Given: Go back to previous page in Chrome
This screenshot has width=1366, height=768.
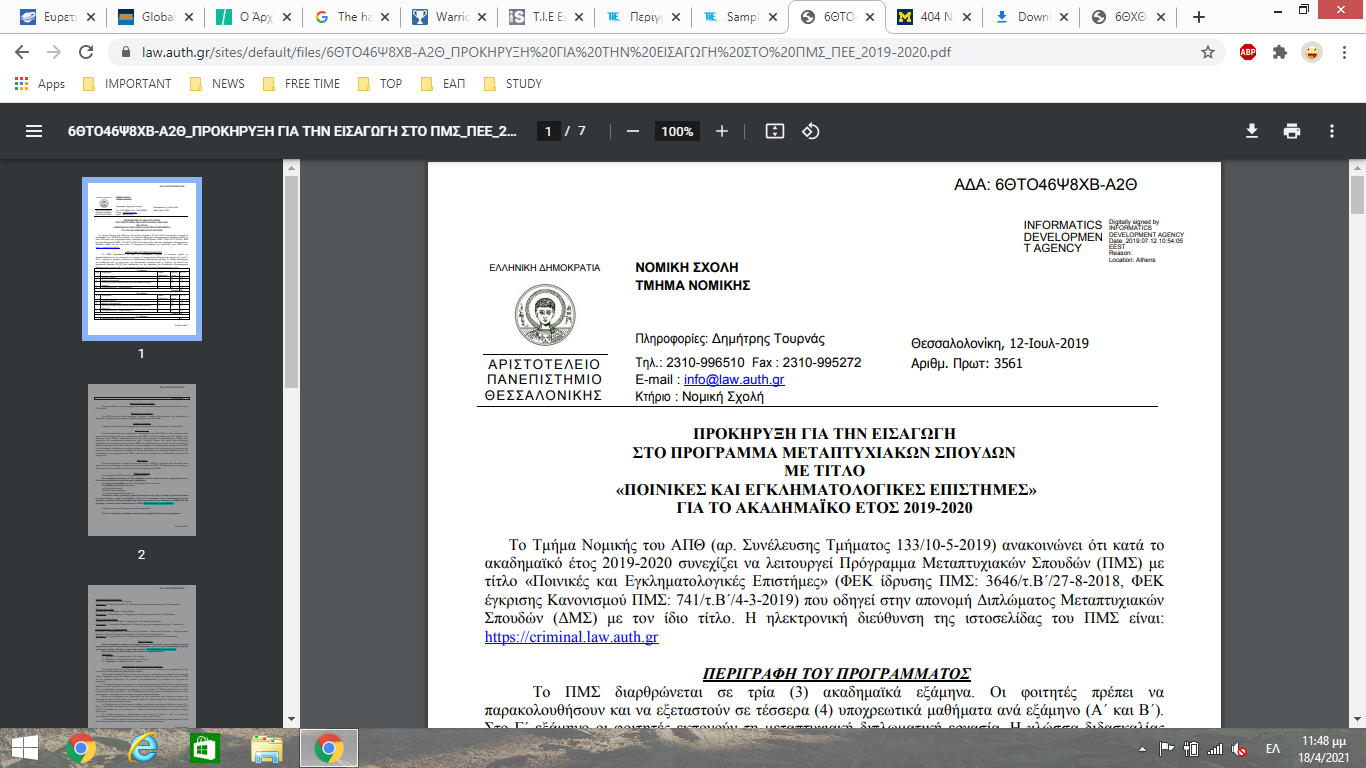Looking at the screenshot, I should (22, 52).
